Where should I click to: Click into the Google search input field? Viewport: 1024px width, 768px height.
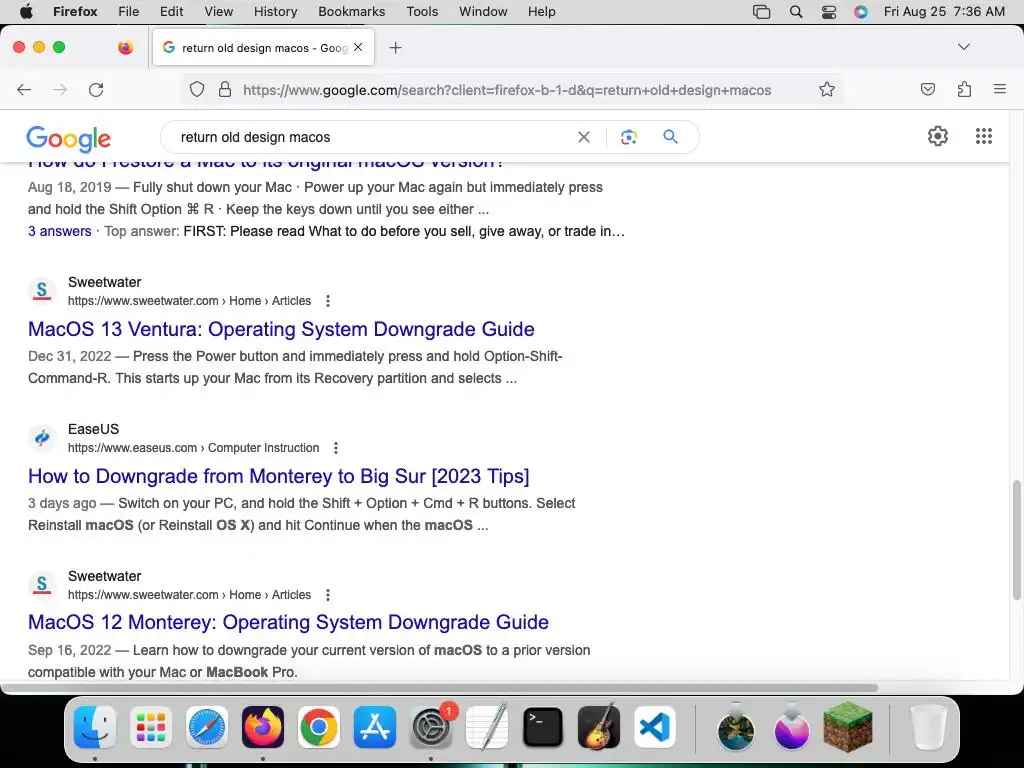[x=372, y=137]
